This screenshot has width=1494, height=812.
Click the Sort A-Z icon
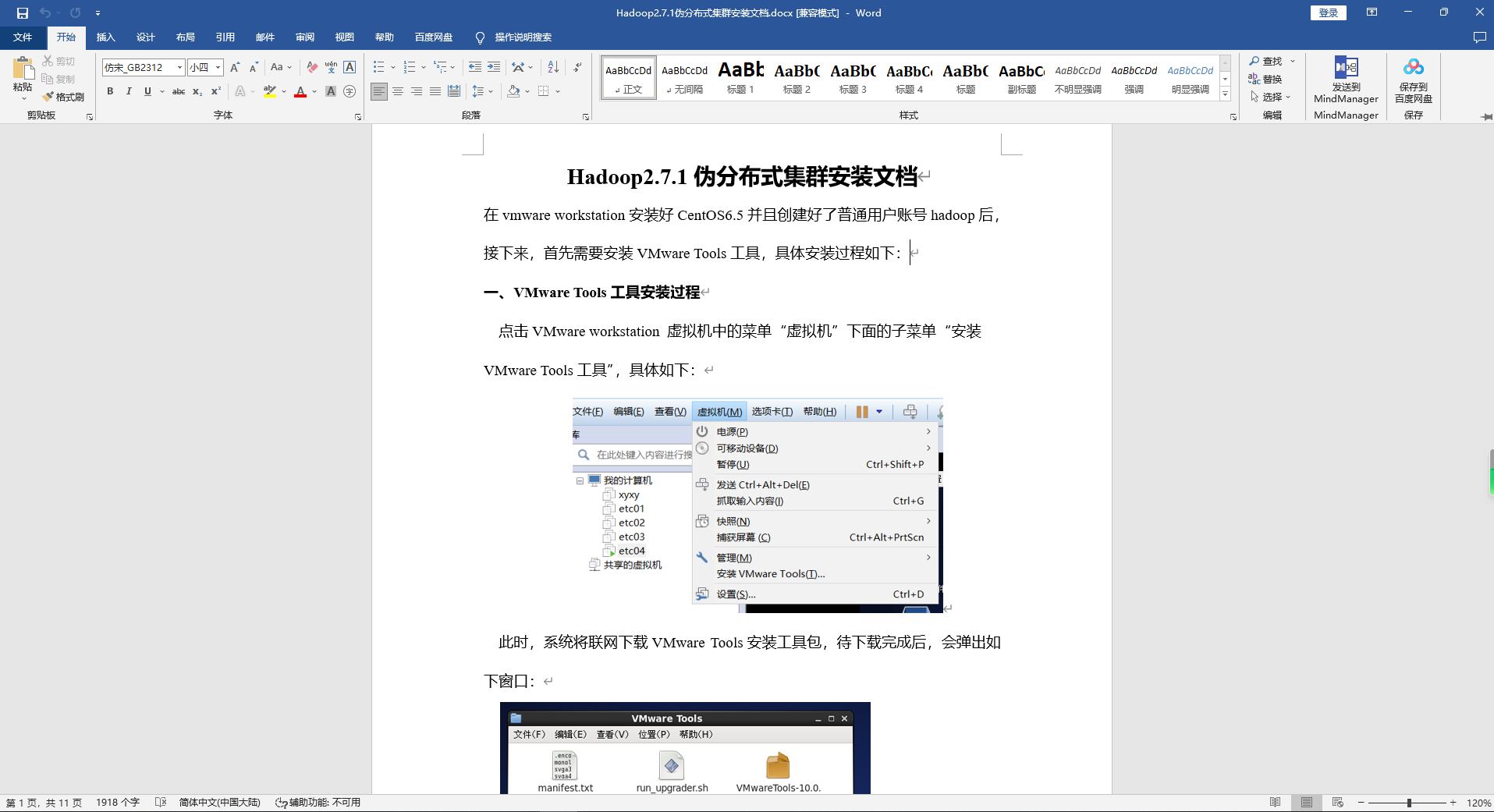tap(553, 67)
